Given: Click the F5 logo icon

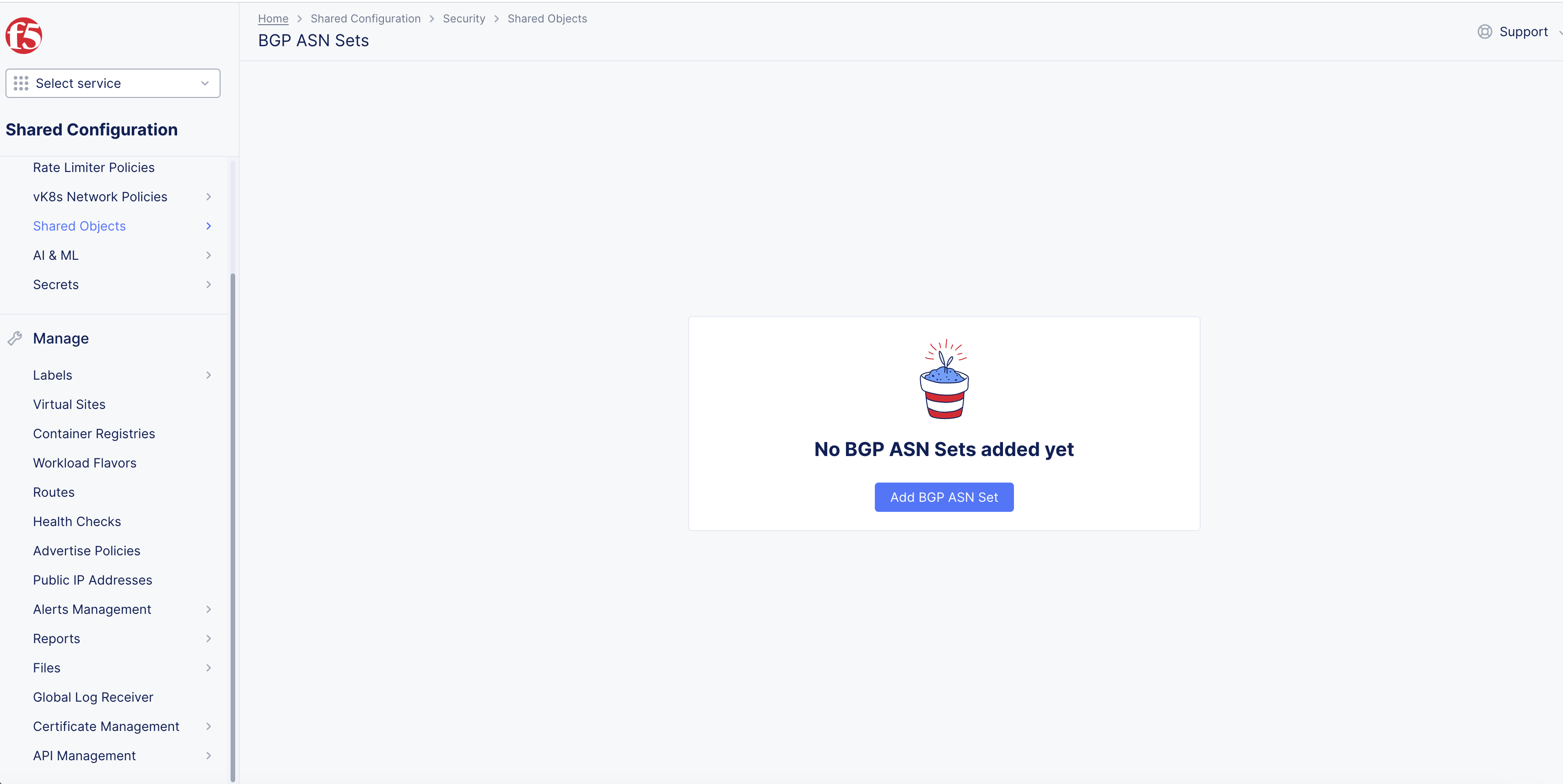Looking at the screenshot, I should coord(24,36).
